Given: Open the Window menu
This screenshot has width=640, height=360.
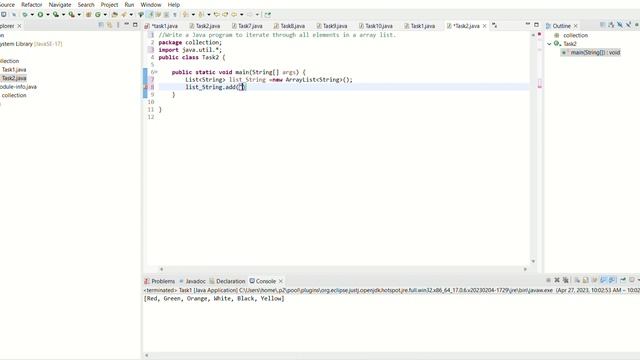Looking at the screenshot, I should click(x=151, y=4).
